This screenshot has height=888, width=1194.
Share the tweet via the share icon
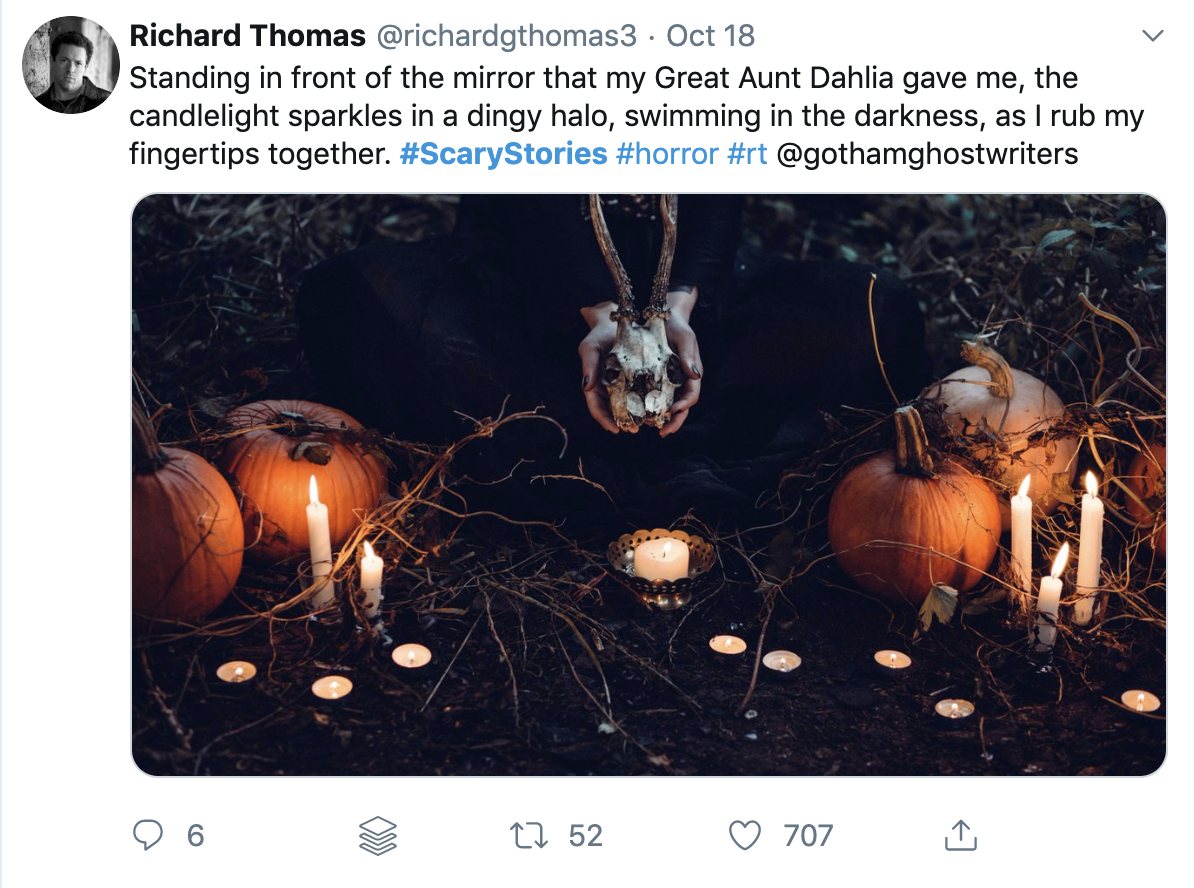(x=960, y=836)
